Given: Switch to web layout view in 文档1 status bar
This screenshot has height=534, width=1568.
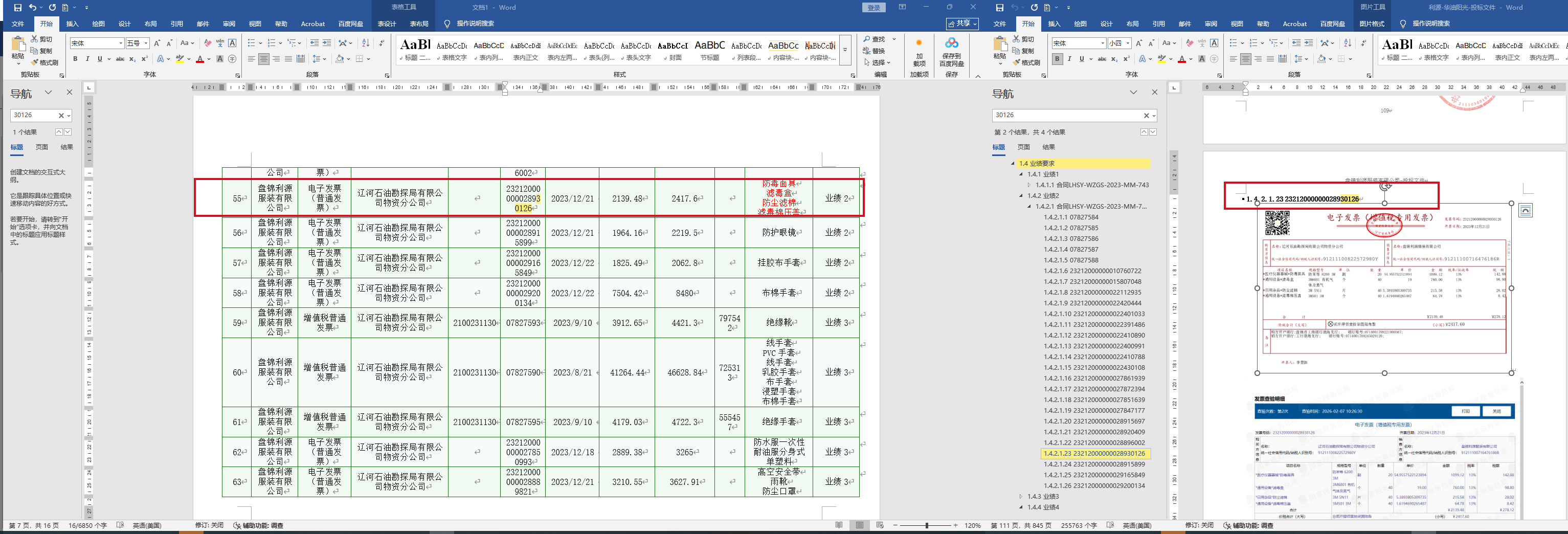Looking at the screenshot, I should click(880, 525).
